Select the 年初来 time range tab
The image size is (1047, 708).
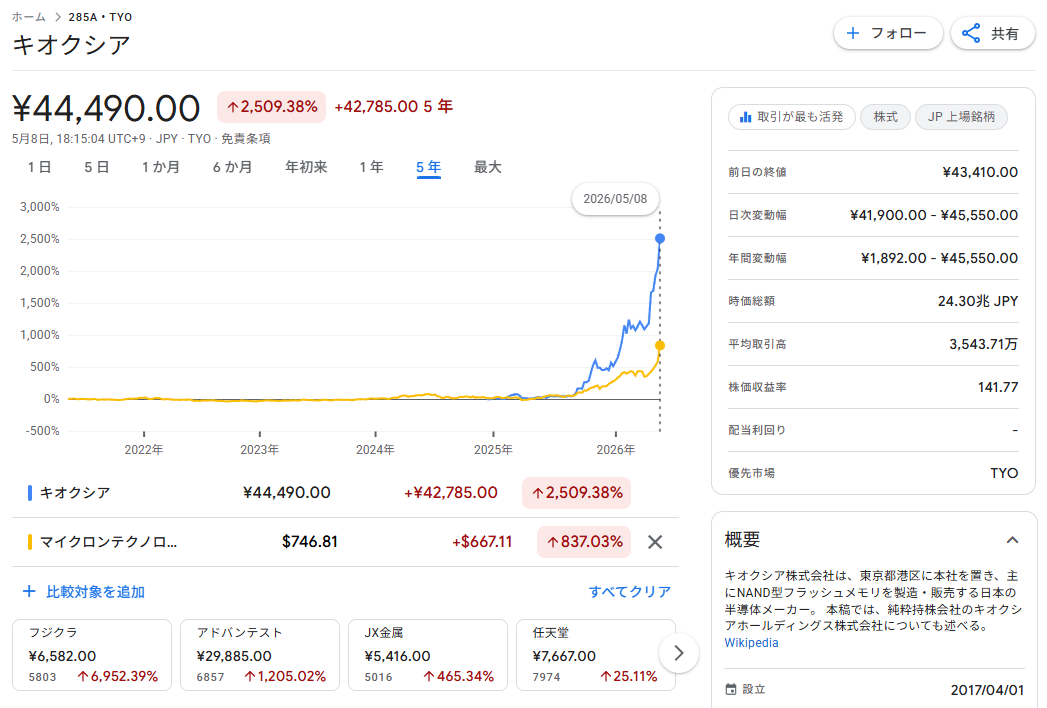(306, 168)
